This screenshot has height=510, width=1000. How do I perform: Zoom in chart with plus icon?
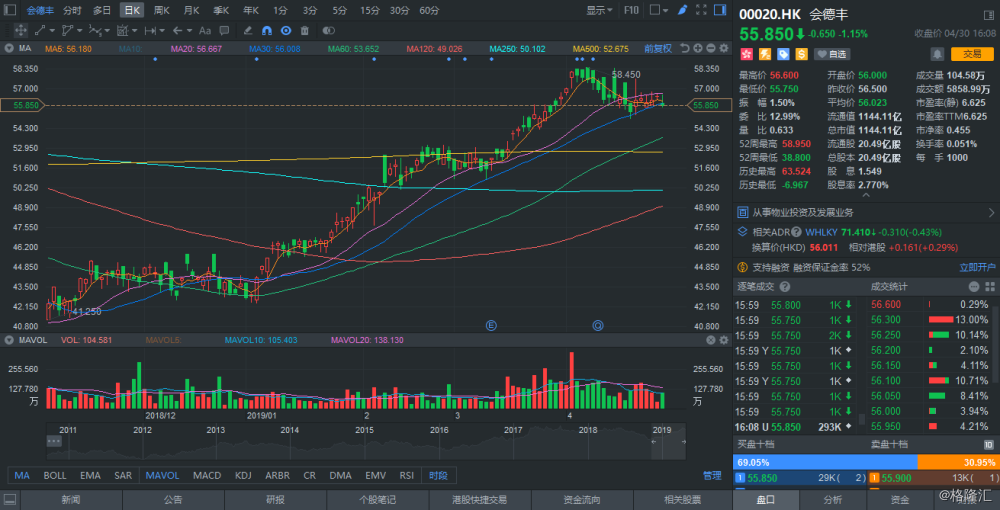coord(698,48)
